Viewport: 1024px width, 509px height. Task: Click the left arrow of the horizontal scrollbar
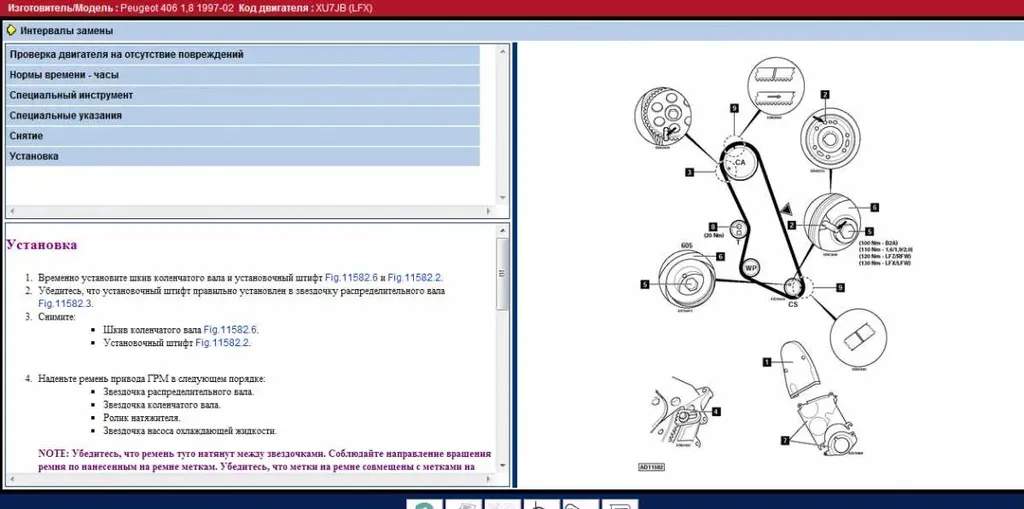[11, 212]
